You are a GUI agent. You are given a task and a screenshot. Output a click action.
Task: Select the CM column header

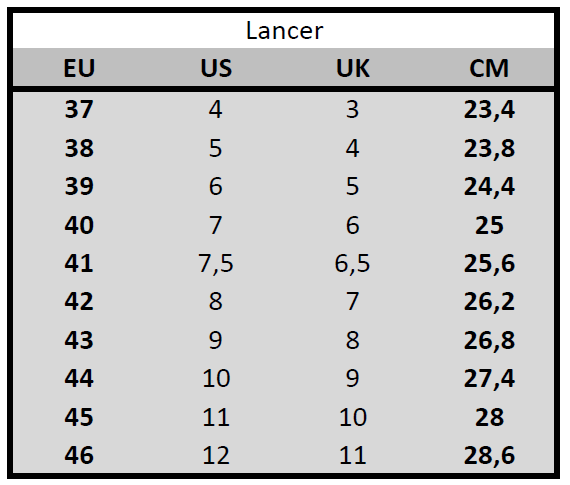pos(489,68)
